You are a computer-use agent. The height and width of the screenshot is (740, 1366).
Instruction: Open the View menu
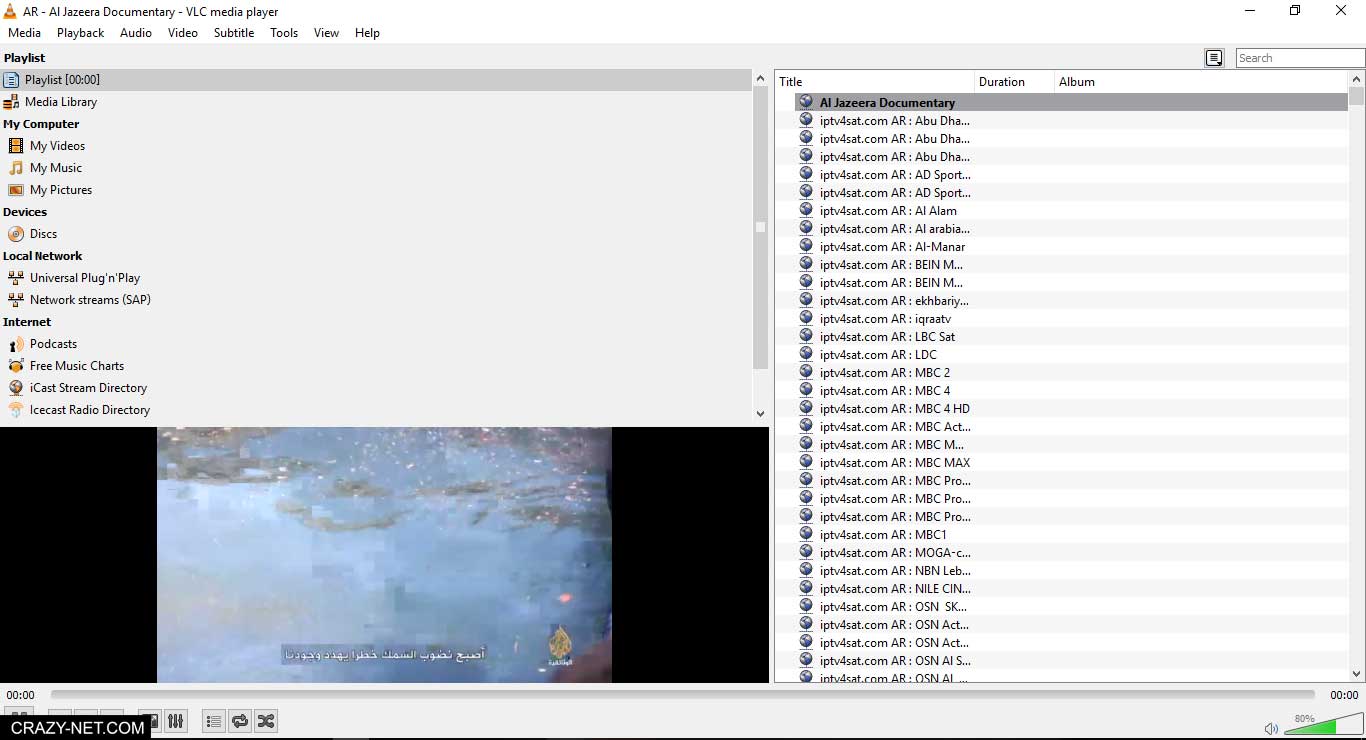327,33
